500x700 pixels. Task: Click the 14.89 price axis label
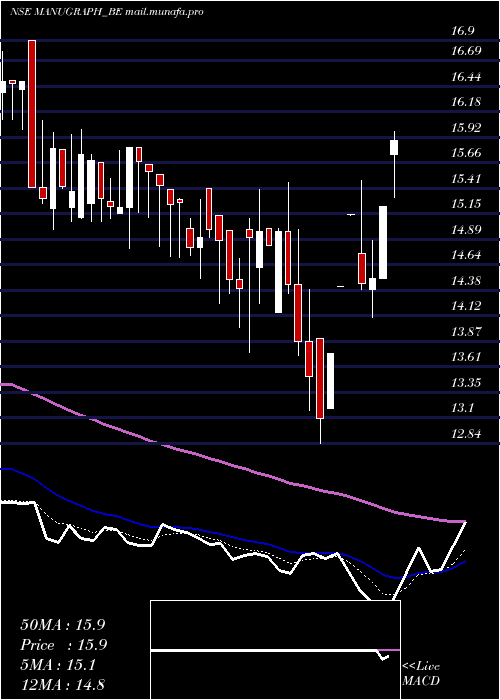466,229
